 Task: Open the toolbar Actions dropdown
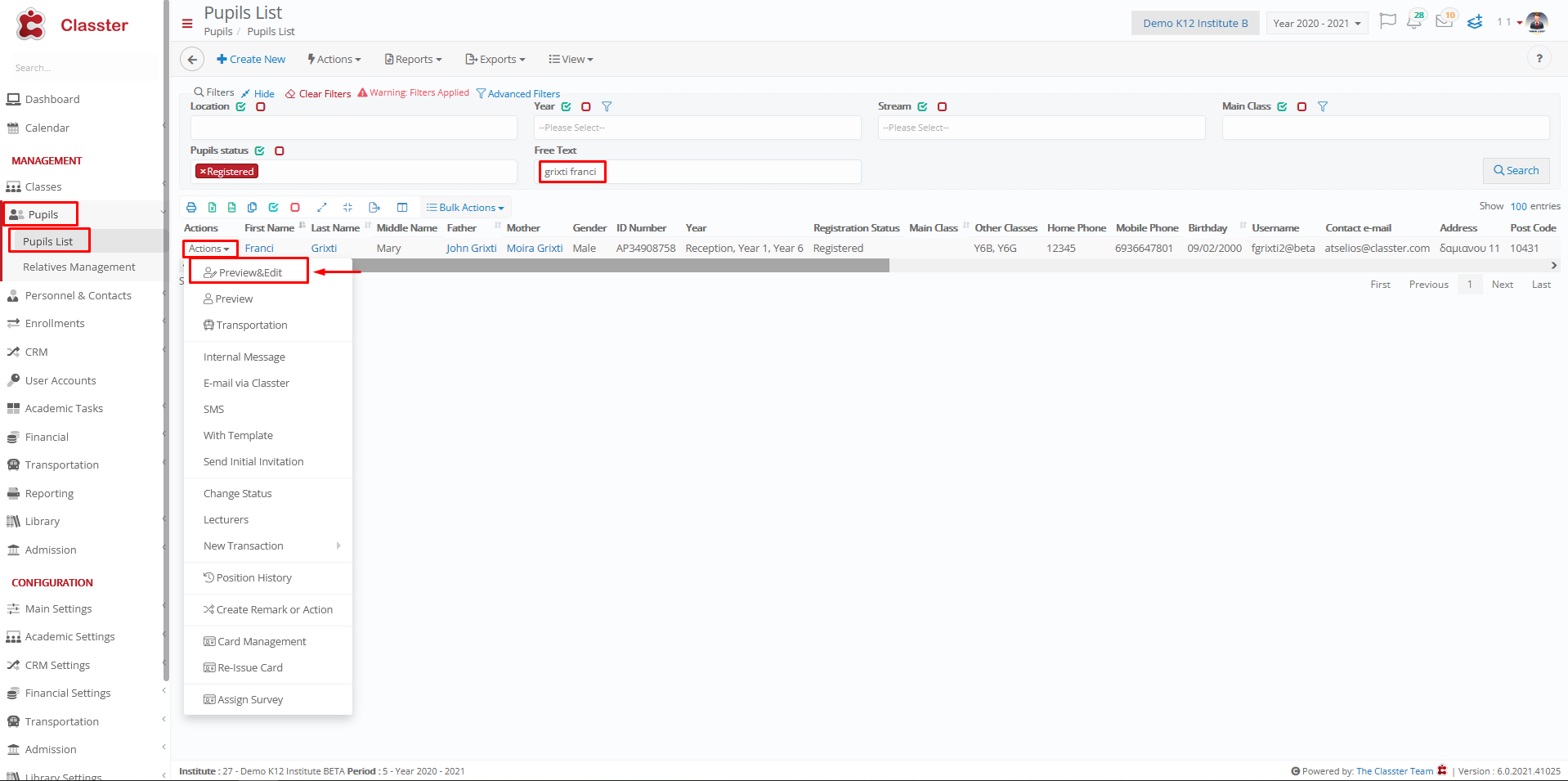click(x=334, y=59)
